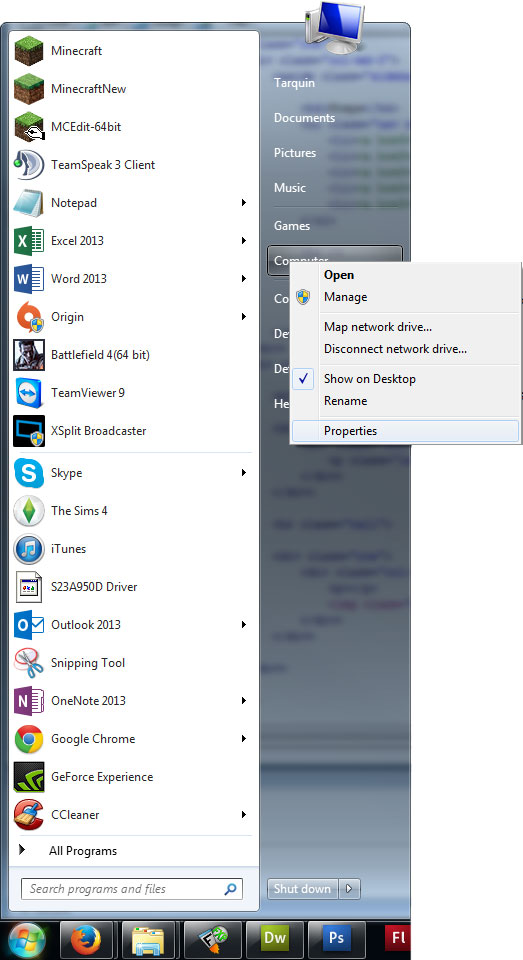This screenshot has height=960, width=523.
Task: Click the shield icon beside Manage
Action: pyautogui.click(x=303, y=297)
